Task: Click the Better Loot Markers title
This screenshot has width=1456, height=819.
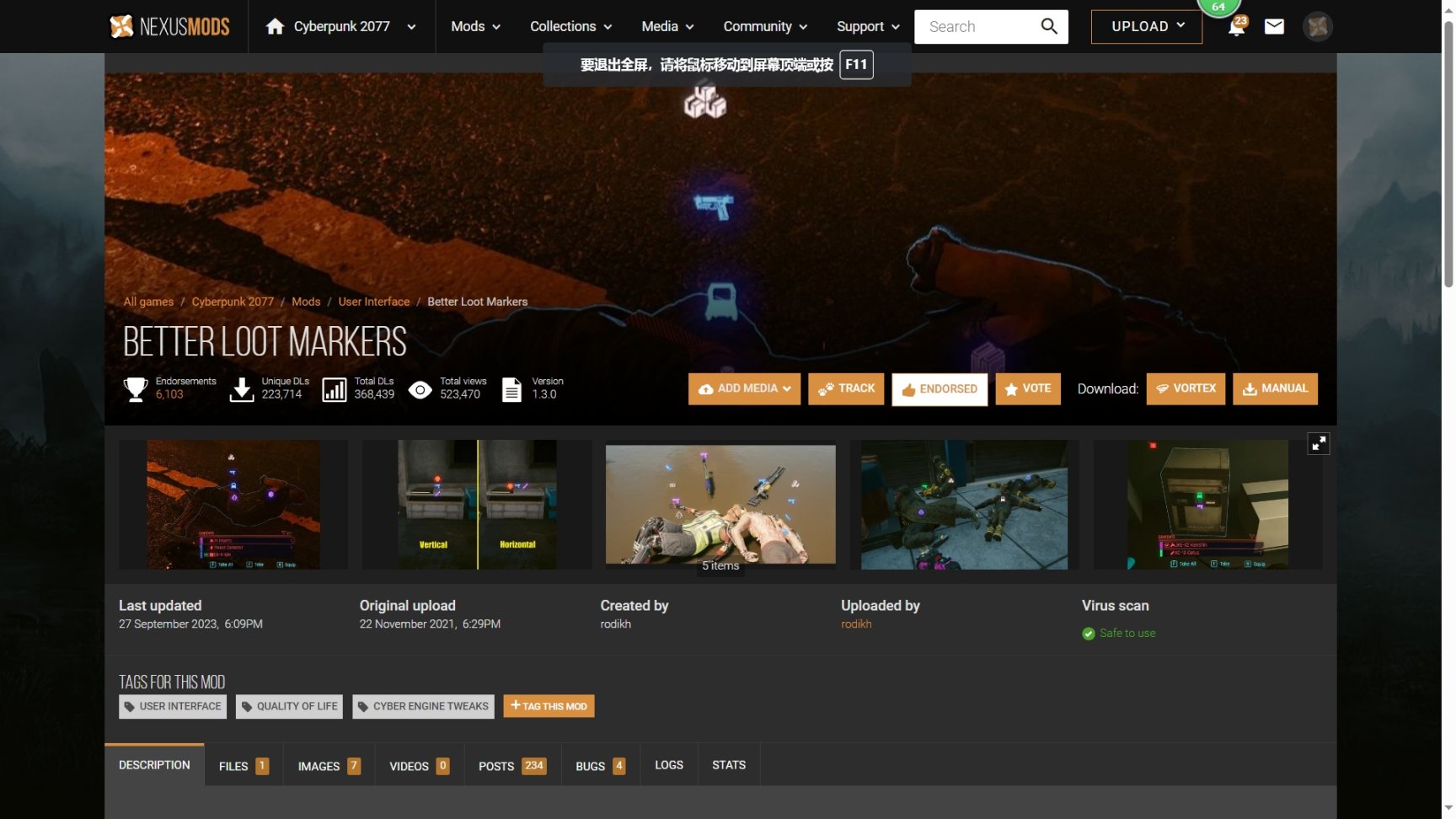Action: tap(265, 342)
